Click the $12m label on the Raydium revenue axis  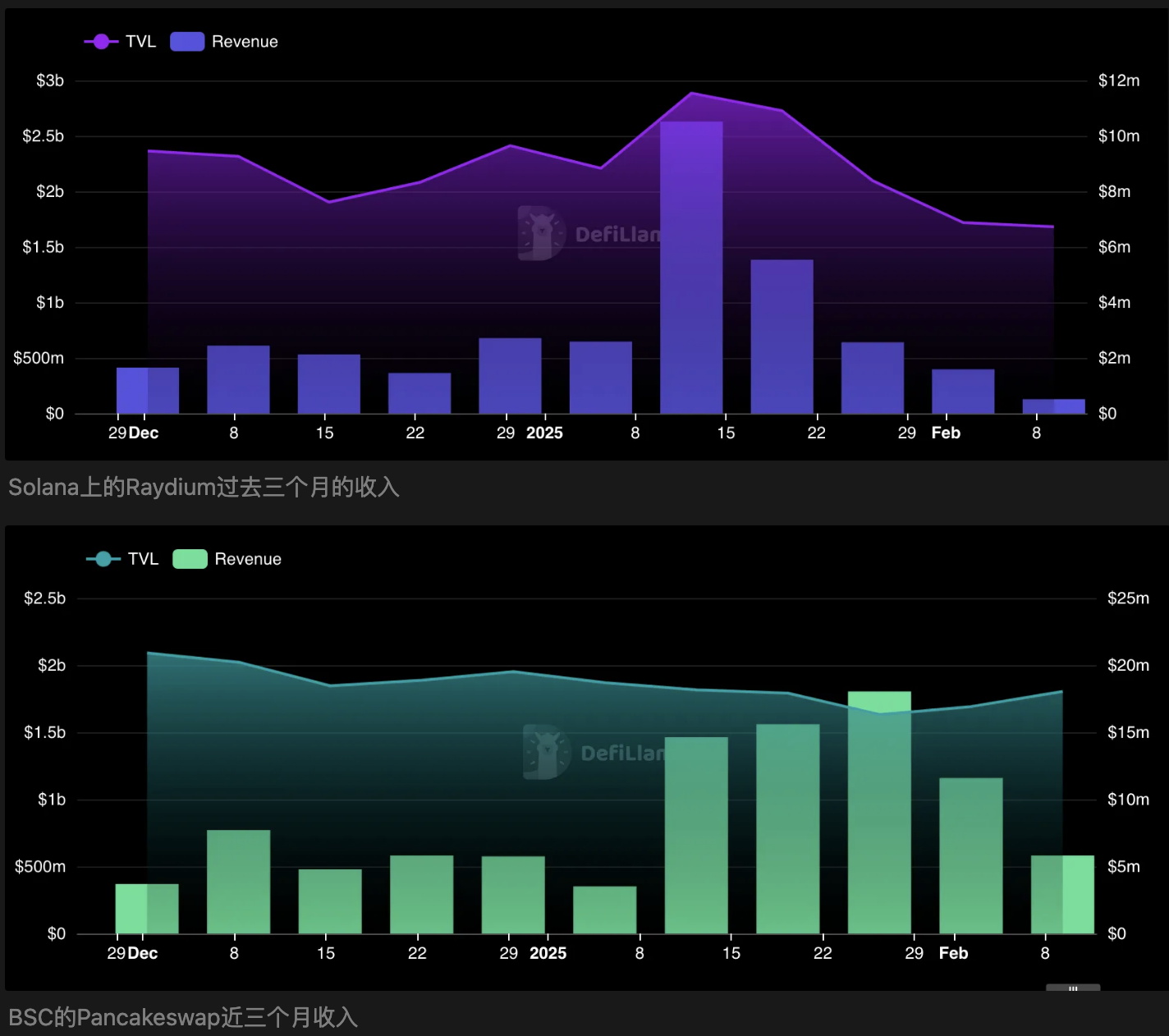(x=1118, y=80)
